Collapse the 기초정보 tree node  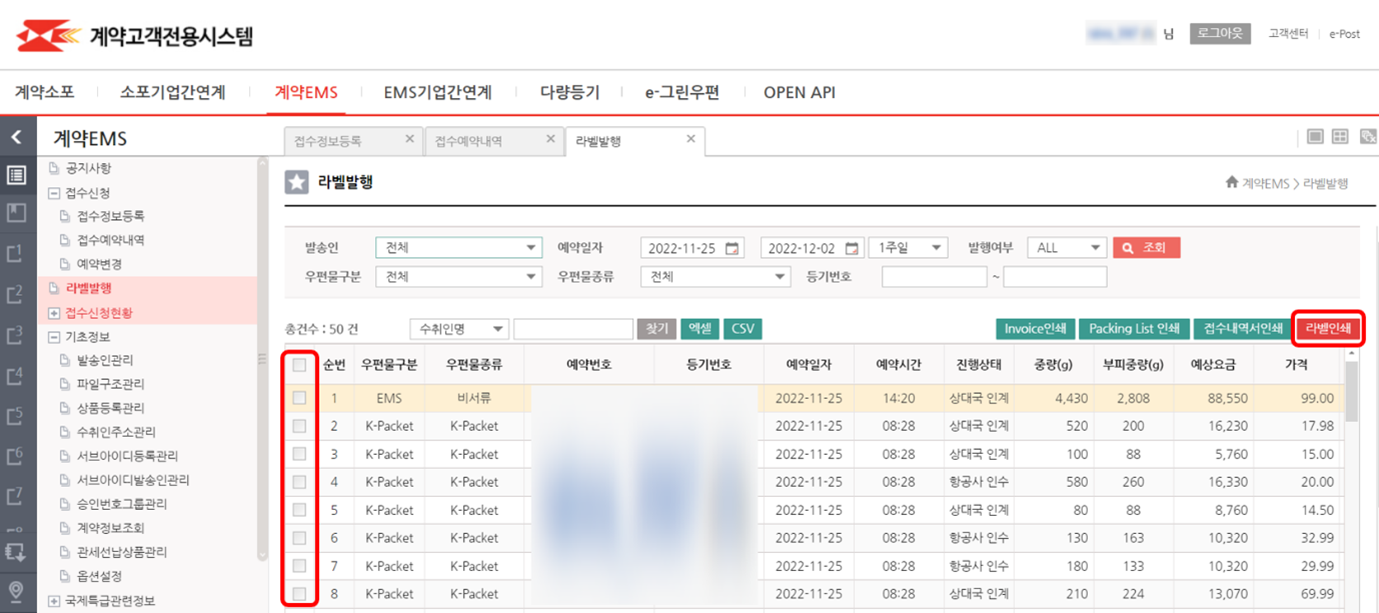pyautogui.click(x=54, y=337)
